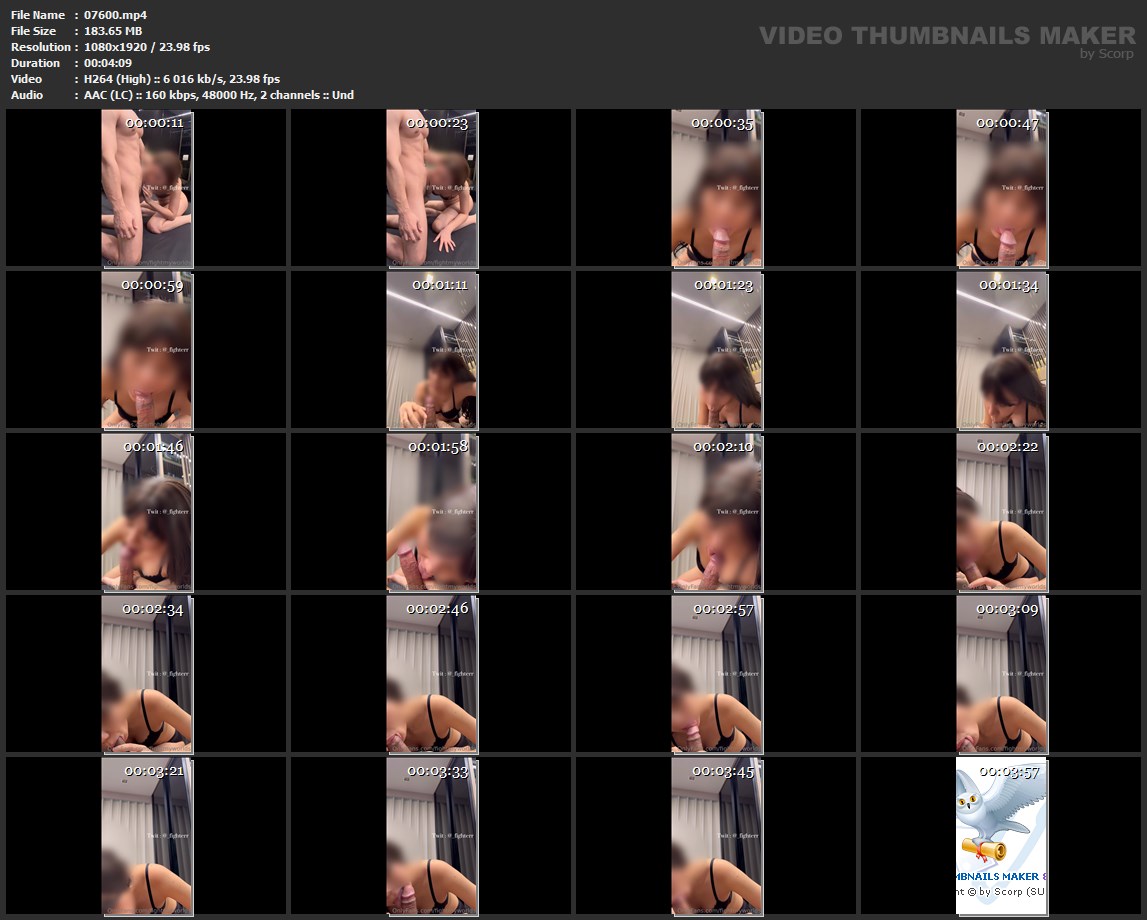1147x920 pixels.
Task: Open the thumbnail stamped 00:00:47
Action: 1001,189
